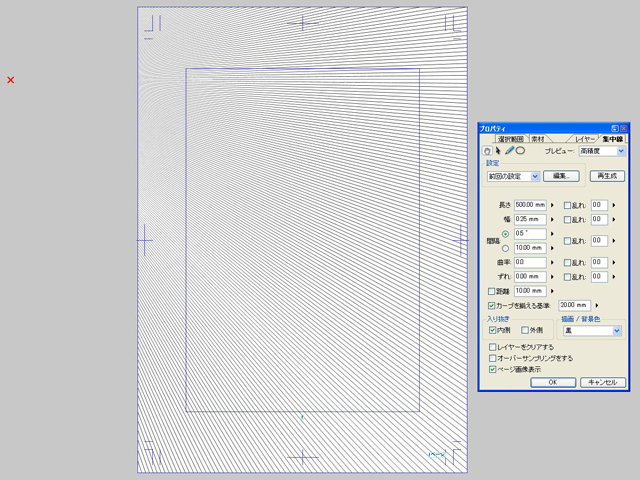Click the カーブを揃える基準 20.00 mm field
Viewport: 640px width, 480px height.
point(575,305)
